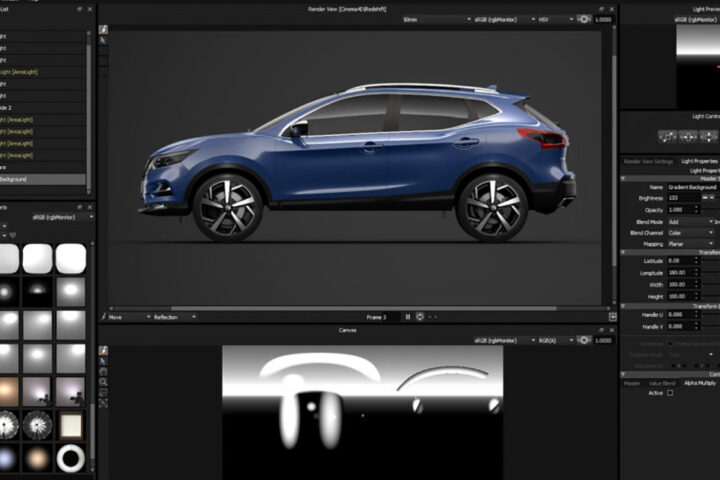Viewport: 720px width, 480px height.
Task: Click the Canvas exposure value 1.0000
Action: [603, 340]
